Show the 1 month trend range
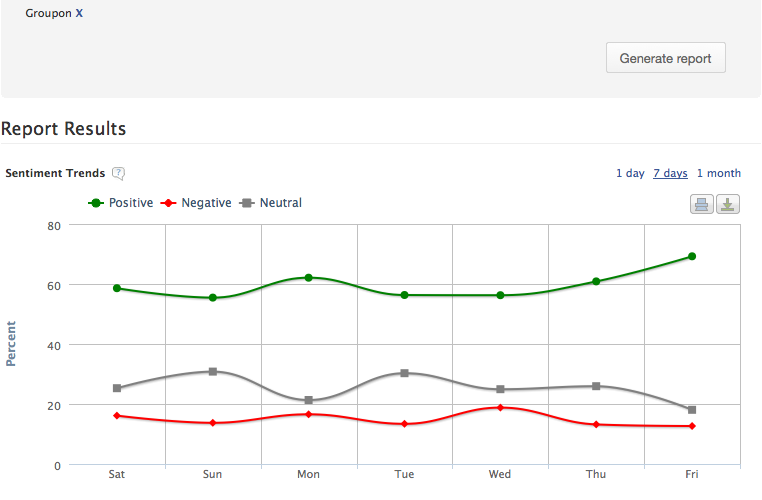 (718, 173)
